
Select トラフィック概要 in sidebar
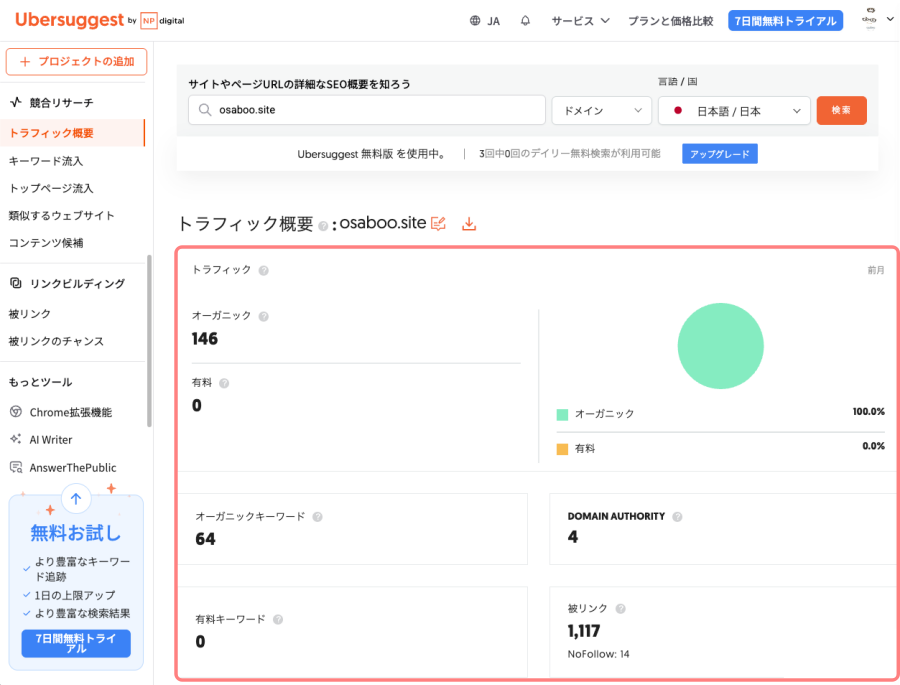72,133
